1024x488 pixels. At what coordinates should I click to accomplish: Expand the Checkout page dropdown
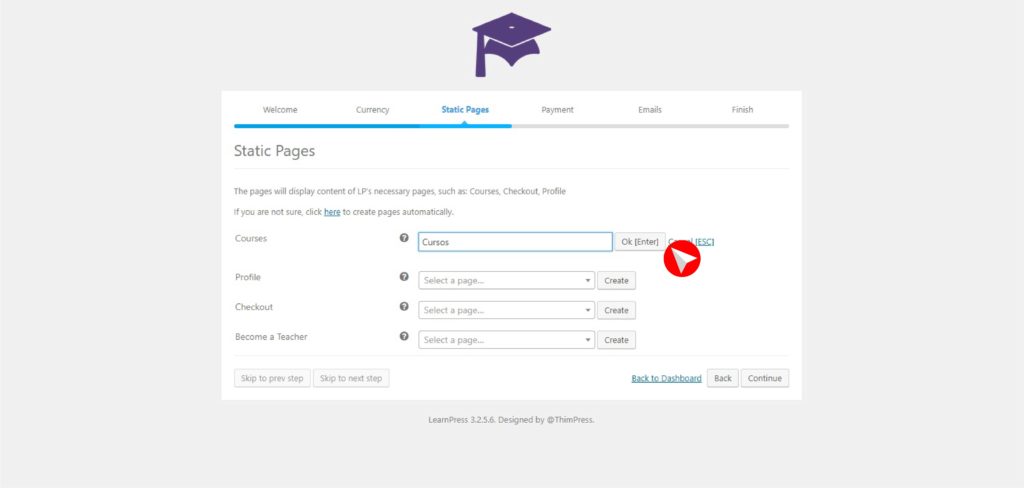click(506, 311)
